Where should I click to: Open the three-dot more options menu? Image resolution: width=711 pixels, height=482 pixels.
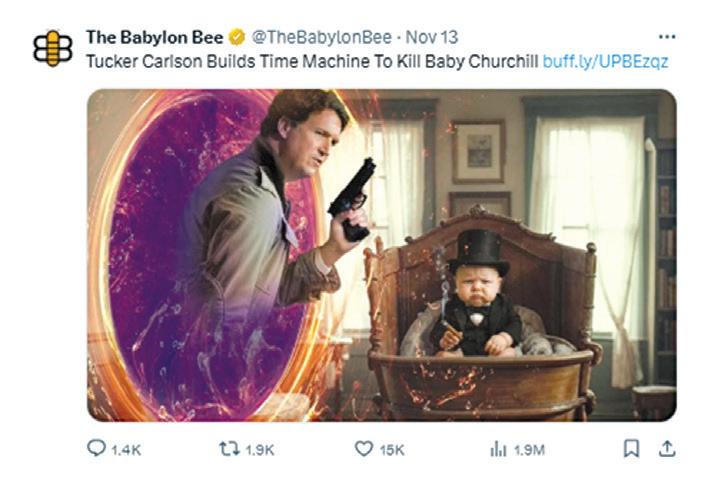click(x=666, y=37)
